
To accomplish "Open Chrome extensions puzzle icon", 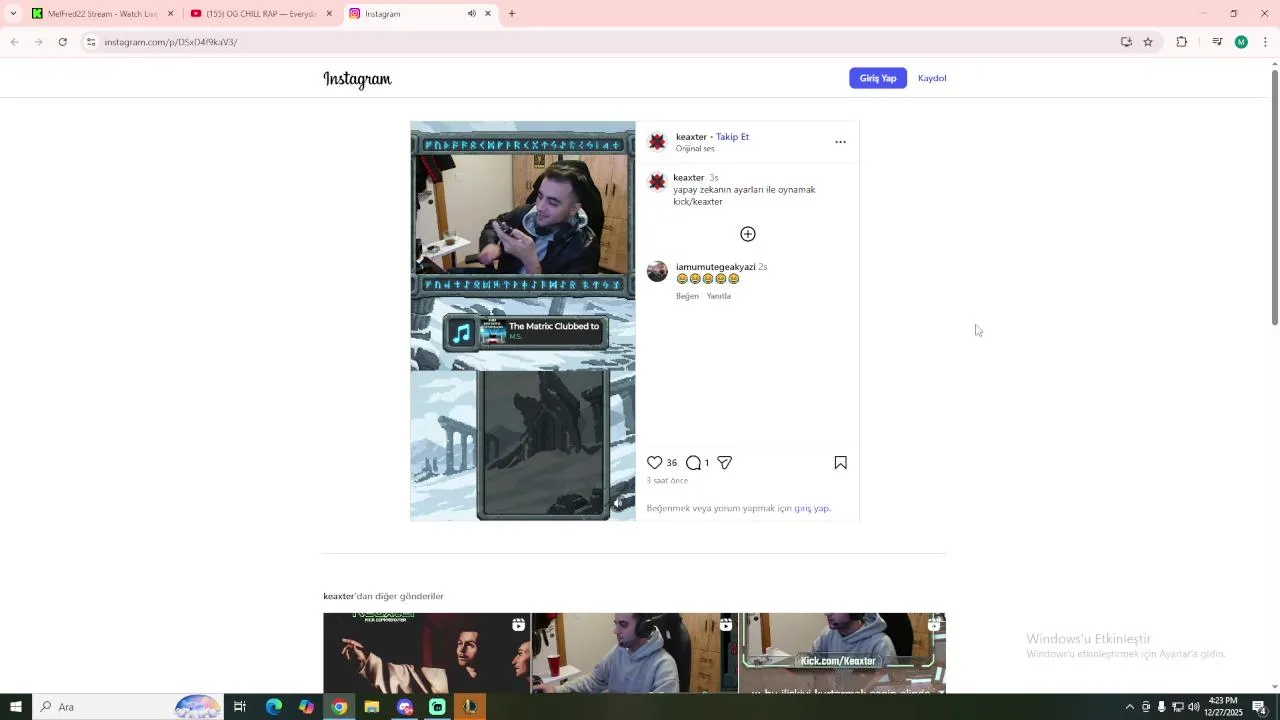I will [x=1182, y=42].
